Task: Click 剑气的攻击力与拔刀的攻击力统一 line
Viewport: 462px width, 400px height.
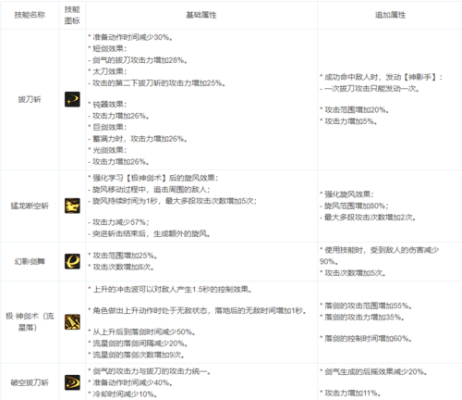Action: (149, 371)
